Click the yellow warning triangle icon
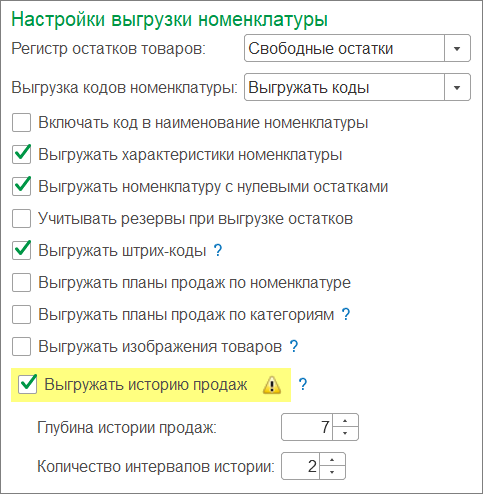This screenshot has width=483, height=494. (272, 385)
